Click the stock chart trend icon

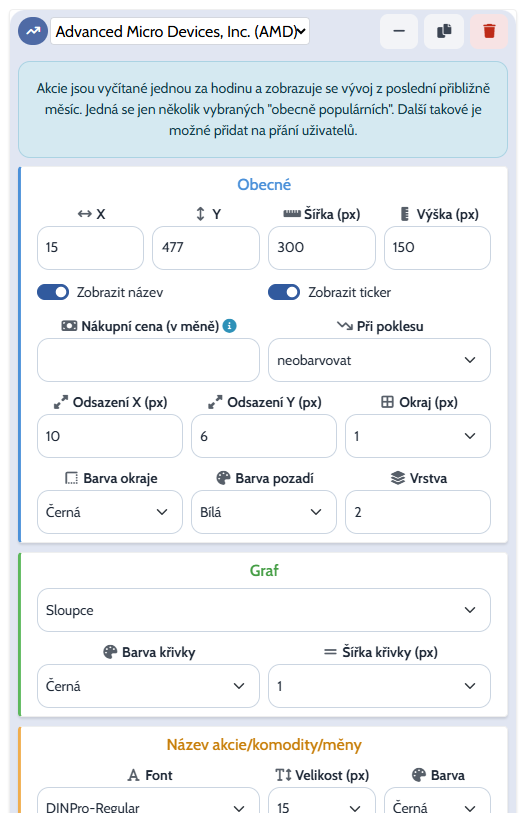tap(33, 31)
